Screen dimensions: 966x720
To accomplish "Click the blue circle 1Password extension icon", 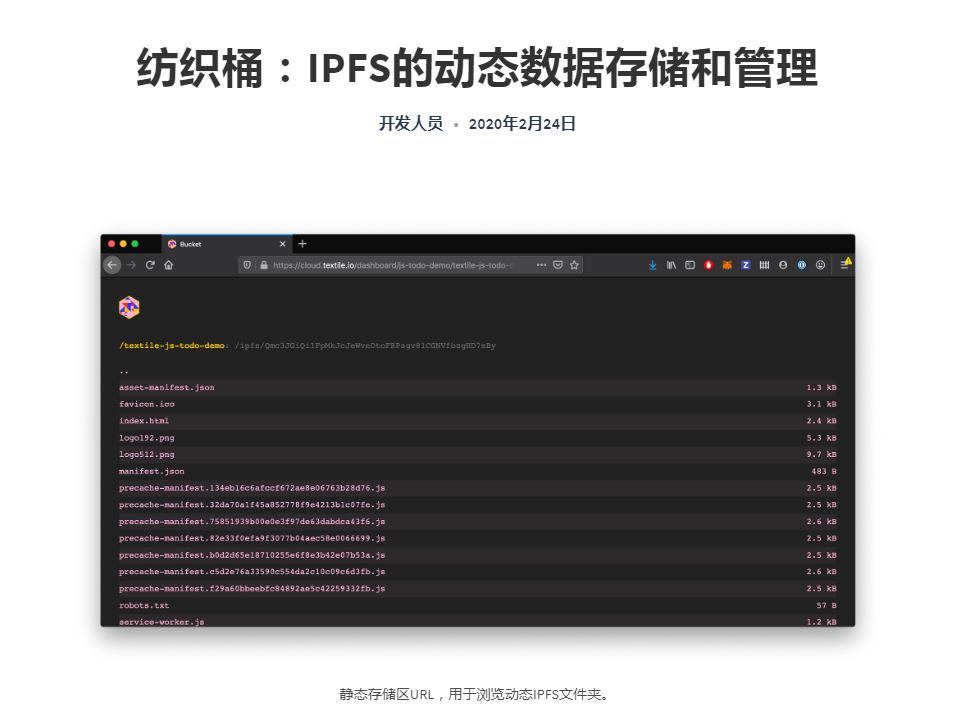I will [x=802, y=265].
